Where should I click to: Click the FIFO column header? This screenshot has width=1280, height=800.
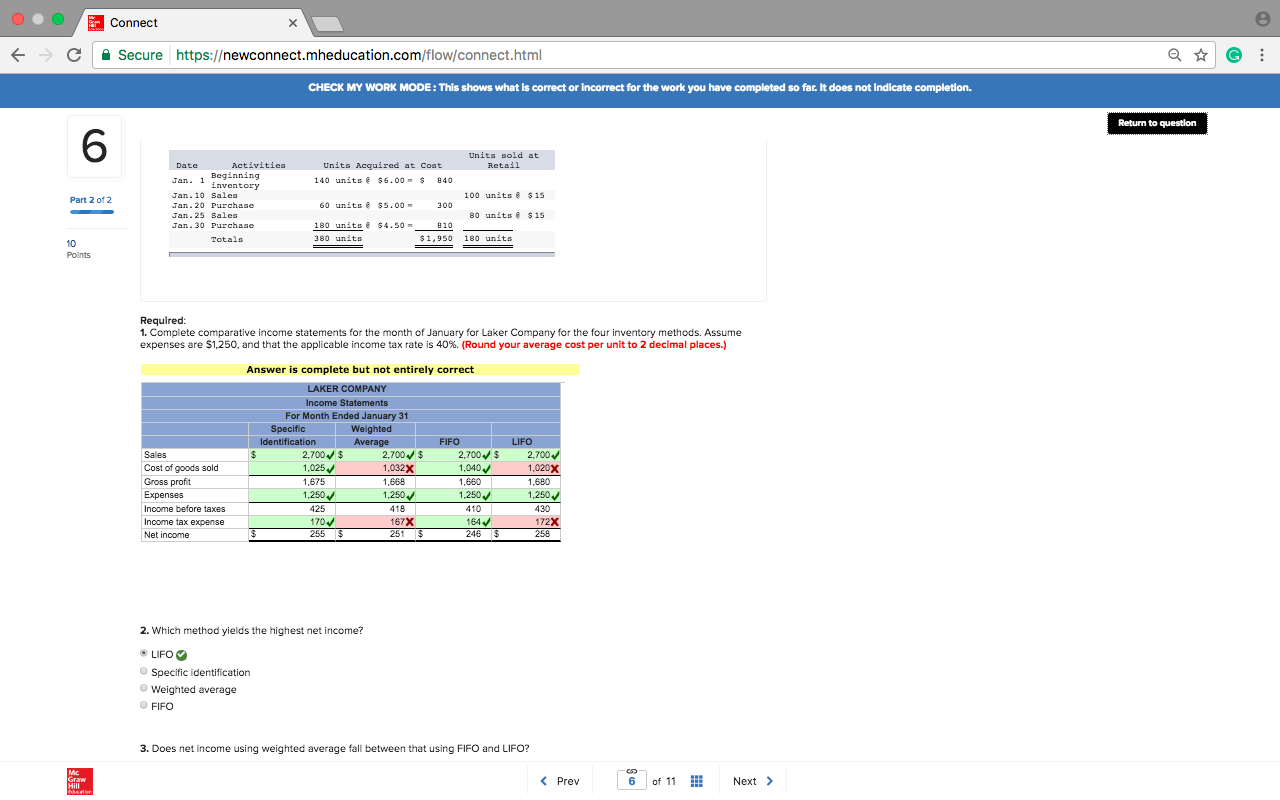click(x=449, y=441)
